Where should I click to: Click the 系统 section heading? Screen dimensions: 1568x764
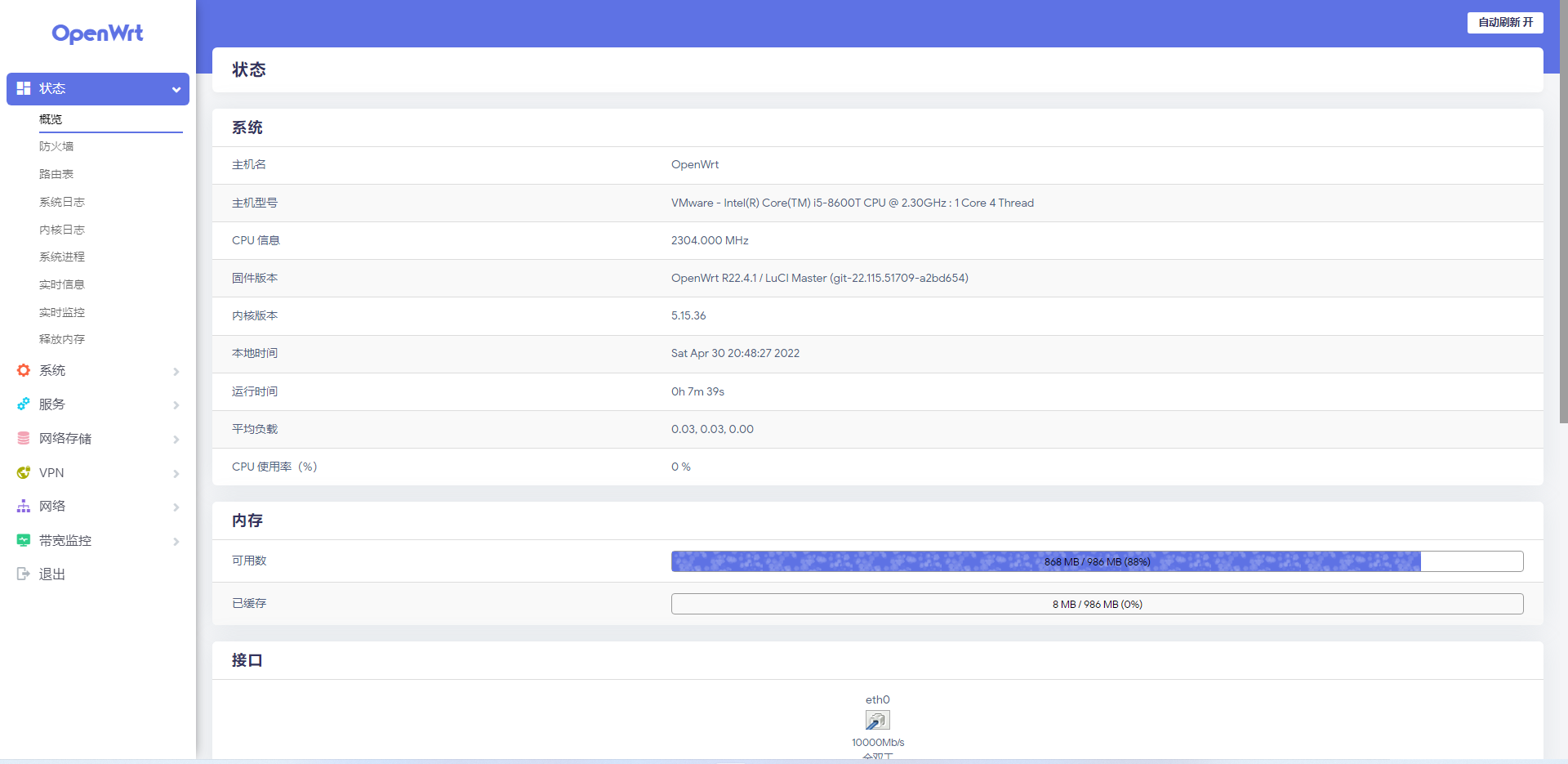(247, 127)
